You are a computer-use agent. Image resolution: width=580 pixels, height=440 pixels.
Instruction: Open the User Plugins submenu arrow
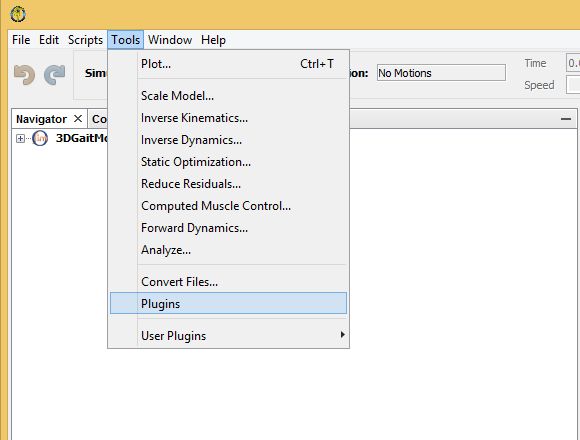(x=343, y=335)
